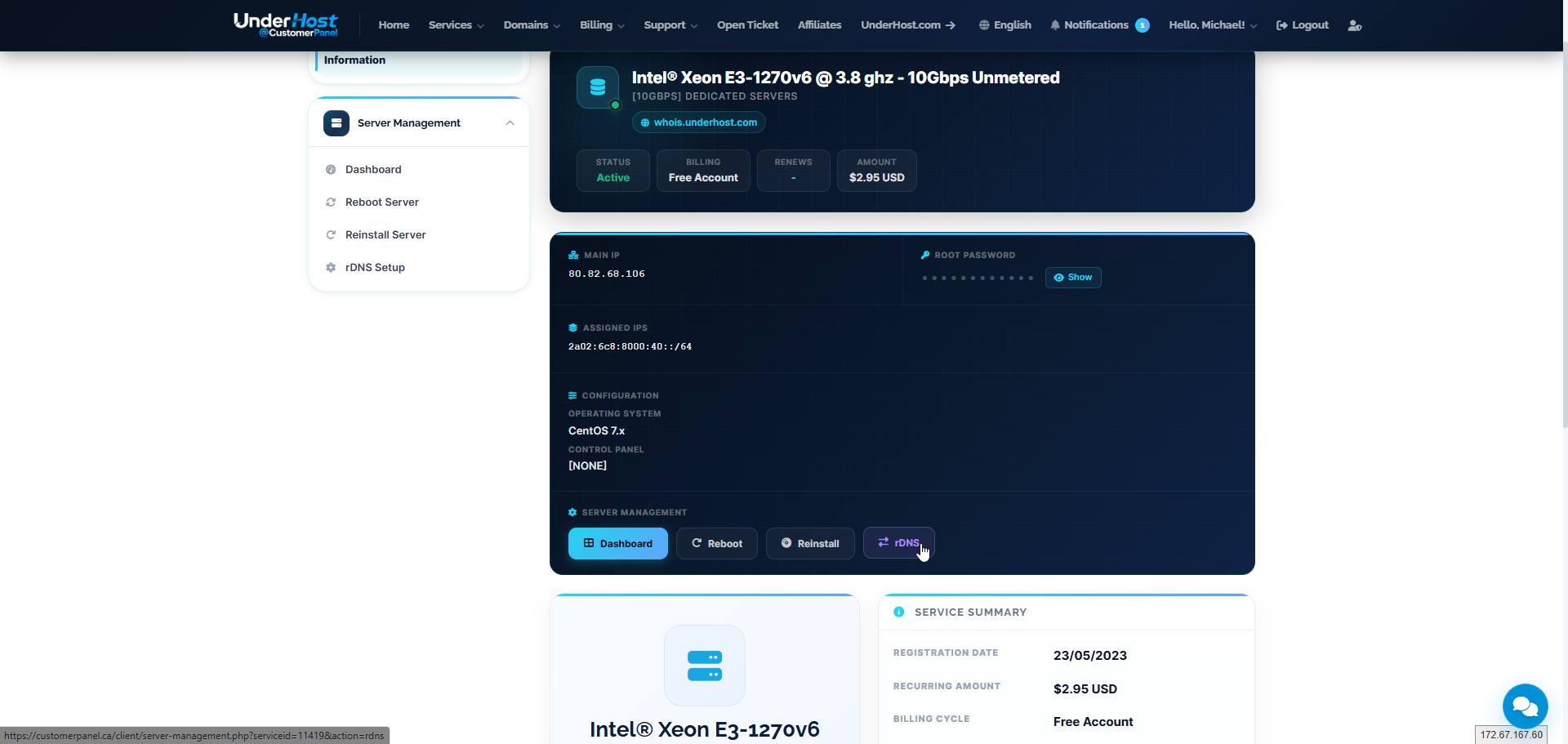Screen dimensions: 1568x744
Task: Click the globe icon beside English
Action: pos(984,25)
